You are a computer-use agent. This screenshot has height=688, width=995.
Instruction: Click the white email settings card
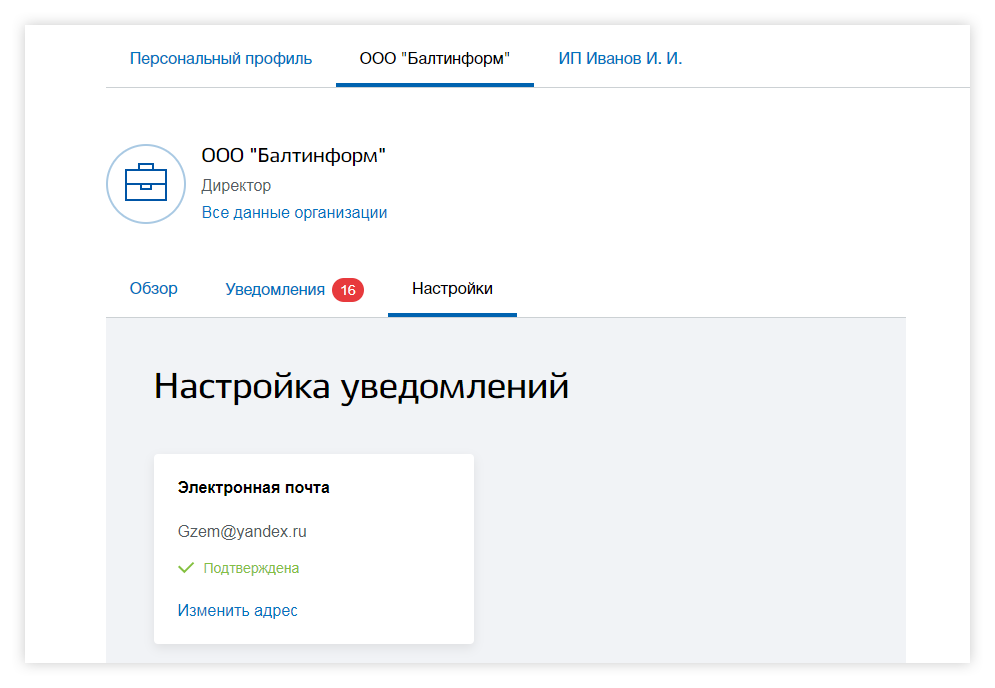tap(313, 548)
